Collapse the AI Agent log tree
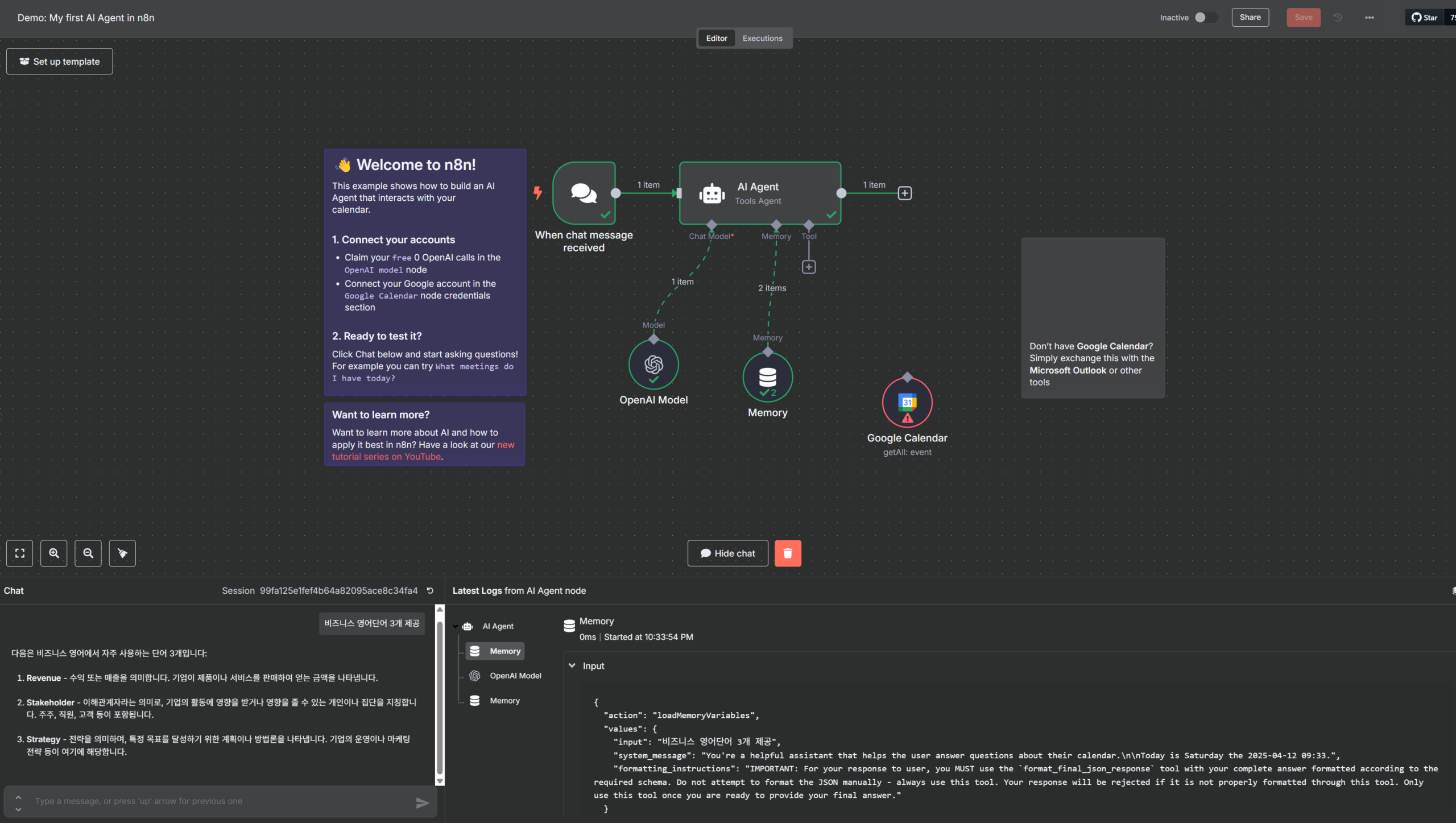Screen dimensions: 1456x823 tap(456, 627)
